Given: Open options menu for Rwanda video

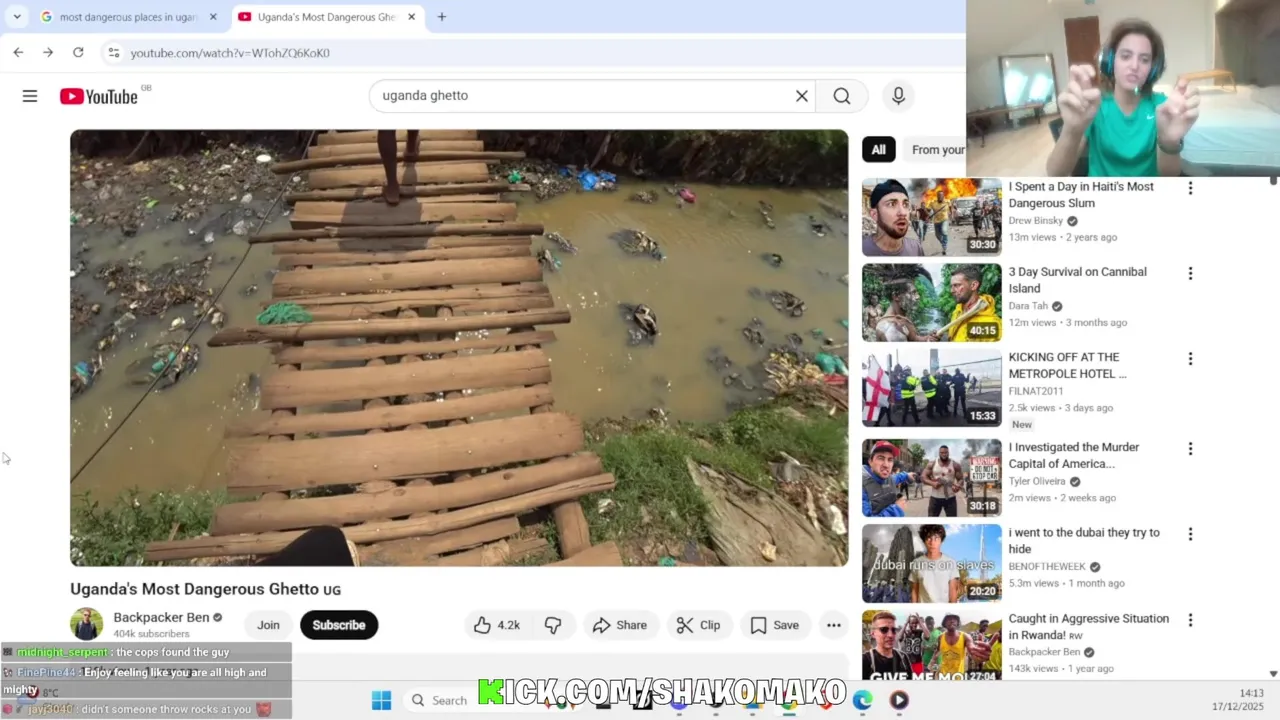Looking at the screenshot, I should tap(1190, 620).
